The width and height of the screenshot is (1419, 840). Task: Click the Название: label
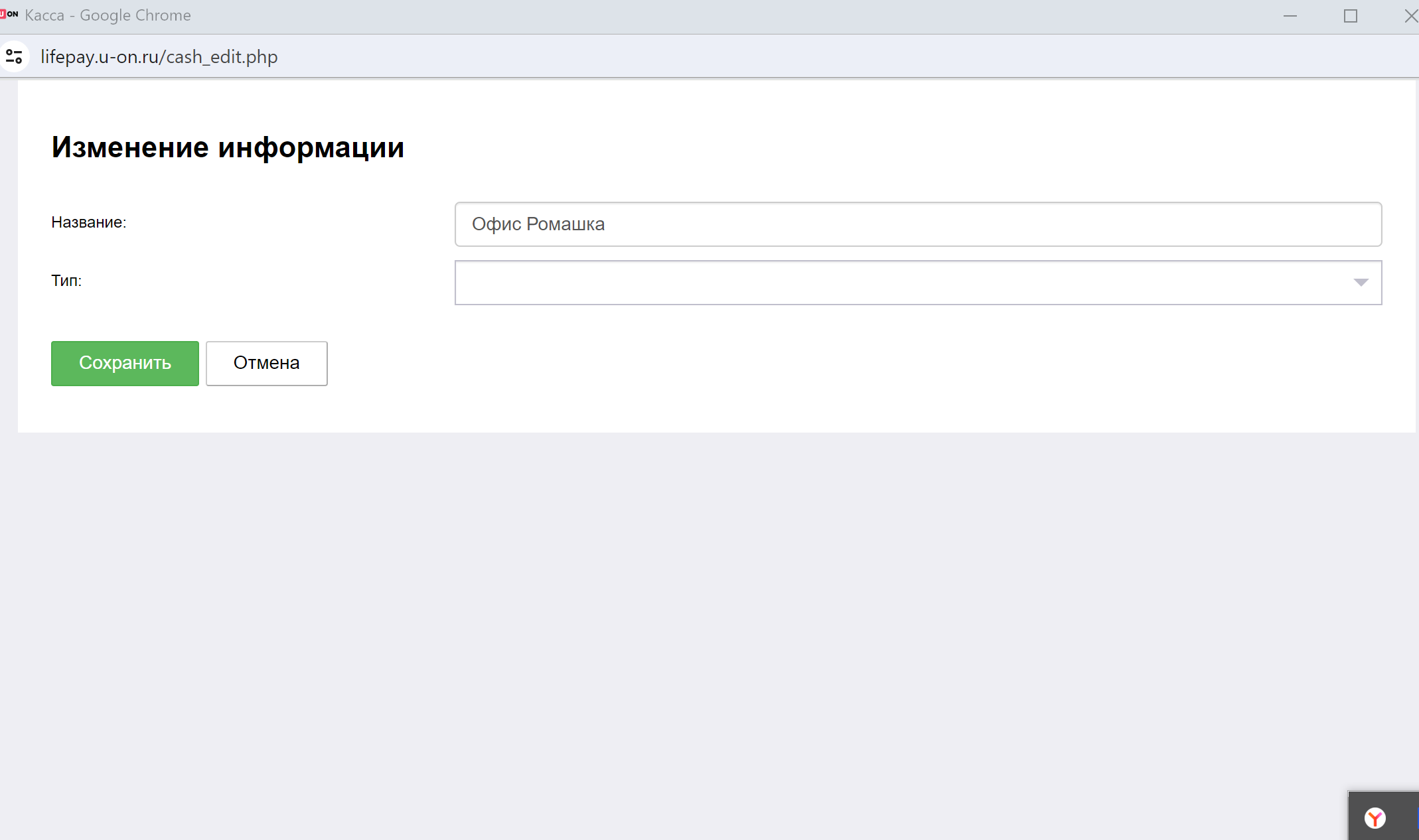tap(89, 222)
